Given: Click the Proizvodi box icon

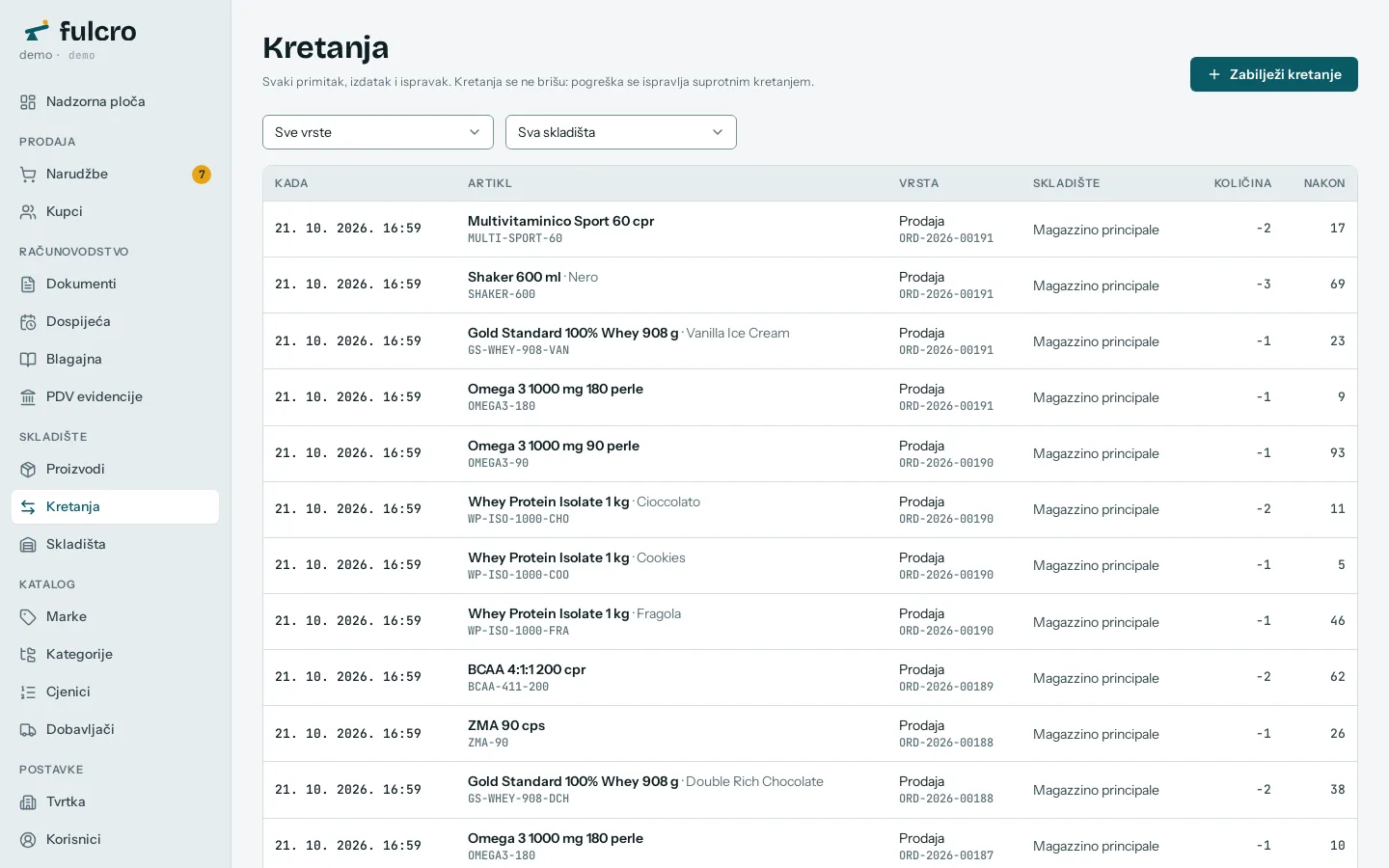Looking at the screenshot, I should (28, 470).
